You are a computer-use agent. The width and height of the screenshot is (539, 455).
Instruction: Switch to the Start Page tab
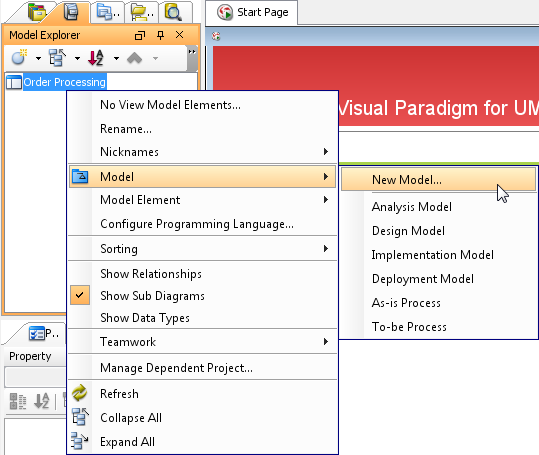(252, 12)
